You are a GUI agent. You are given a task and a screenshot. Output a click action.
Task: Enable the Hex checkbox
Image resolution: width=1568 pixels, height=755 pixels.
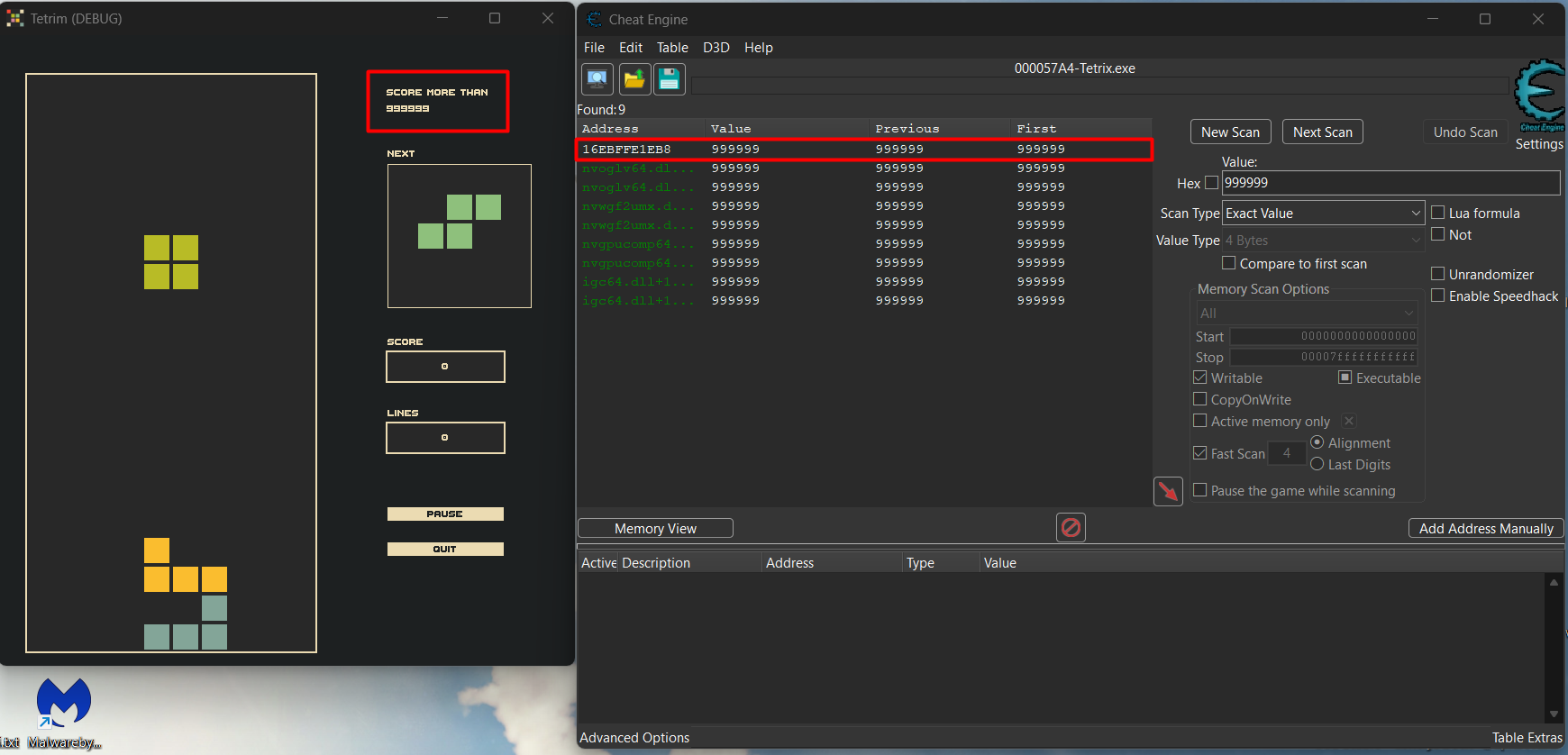[1211, 182]
